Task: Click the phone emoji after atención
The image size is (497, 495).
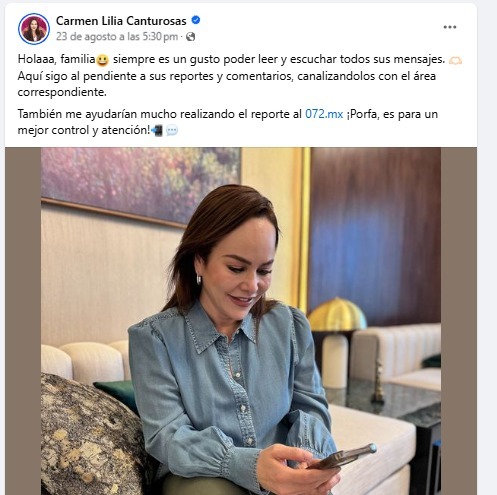Action: [x=156, y=130]
